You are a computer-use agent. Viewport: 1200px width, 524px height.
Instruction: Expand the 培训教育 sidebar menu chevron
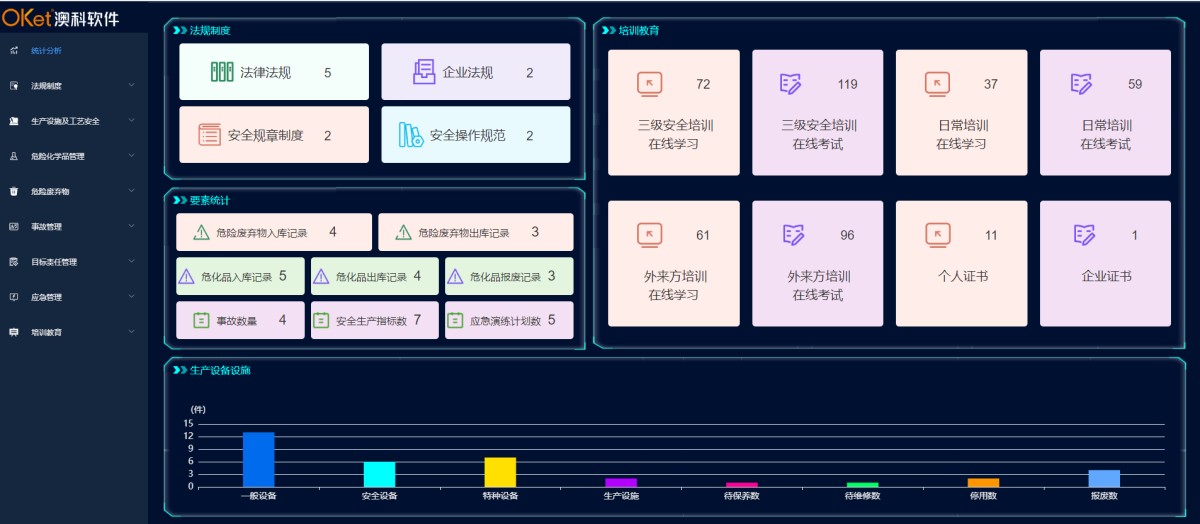(132, 332)
